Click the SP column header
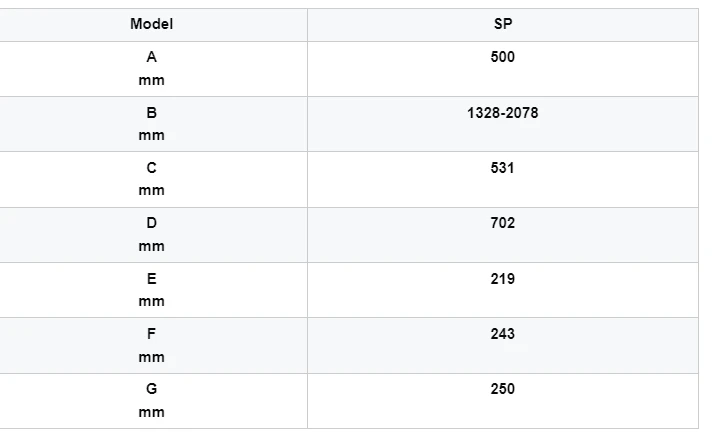 (503, 24)
